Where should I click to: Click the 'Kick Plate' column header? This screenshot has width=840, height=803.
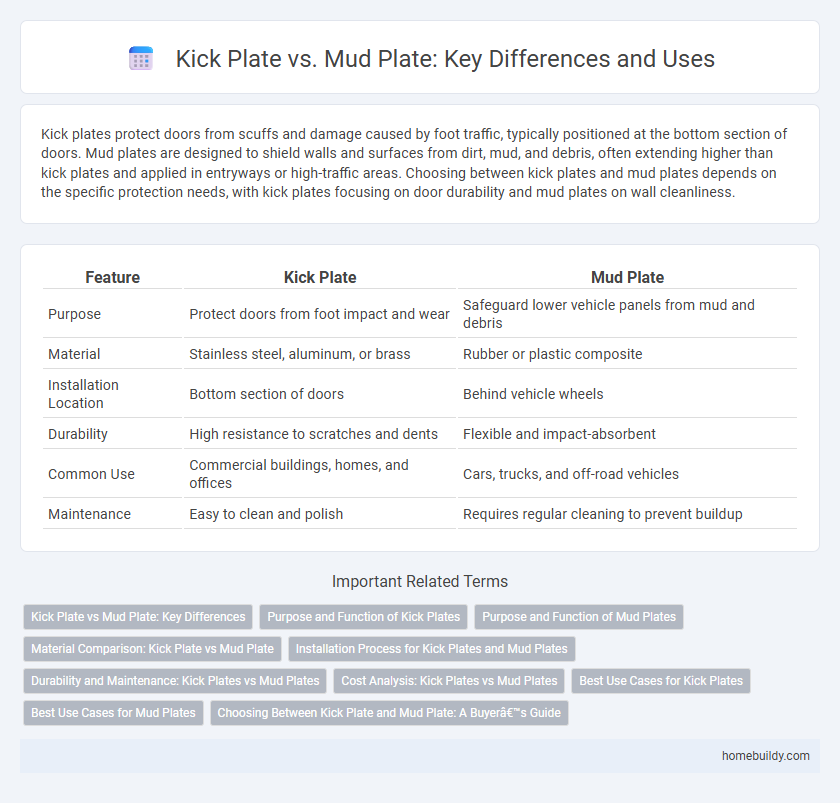coord(320,277)
